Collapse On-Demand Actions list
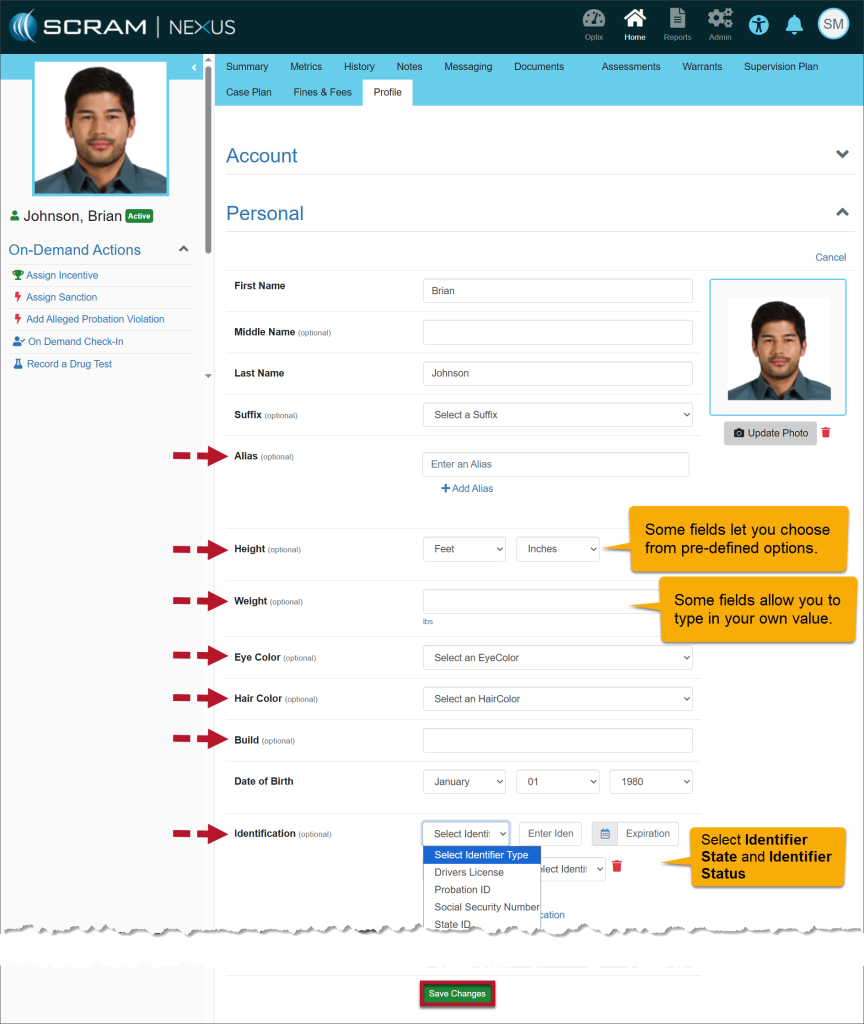 pyautogui.click(x=183, y=249)
